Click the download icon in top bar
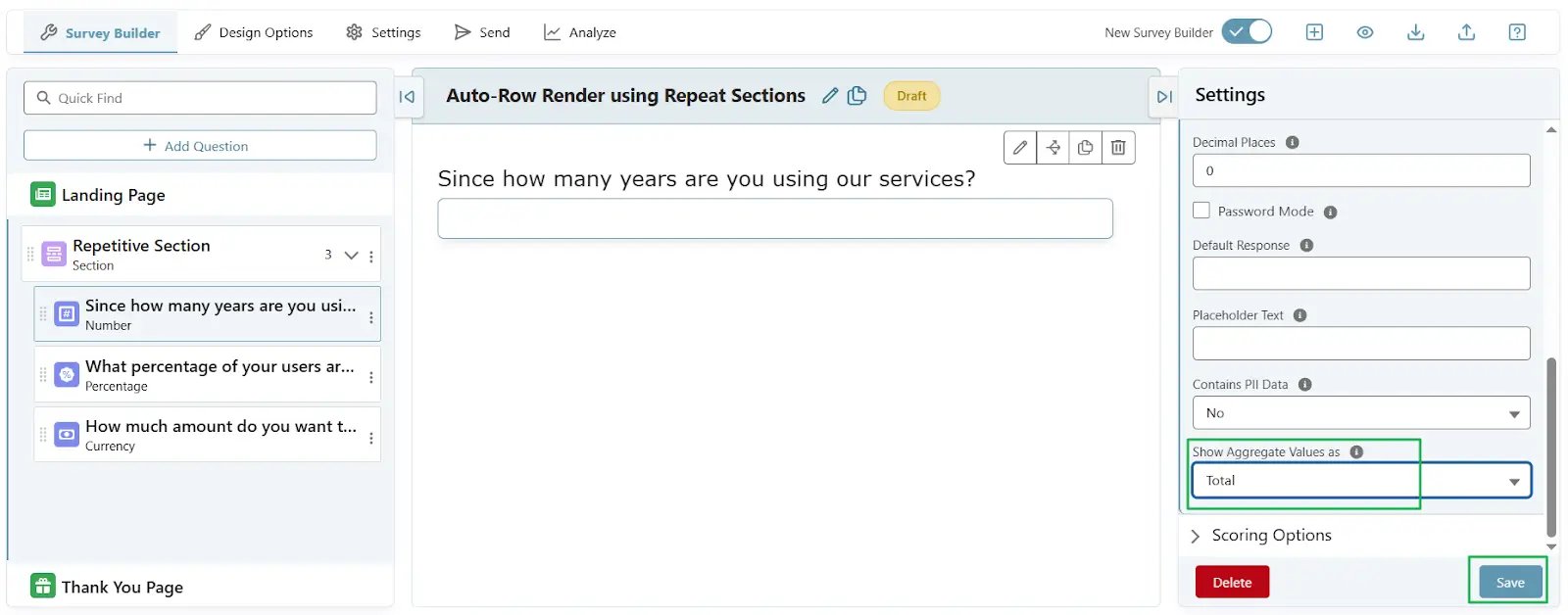 [x=1416, y=32]
